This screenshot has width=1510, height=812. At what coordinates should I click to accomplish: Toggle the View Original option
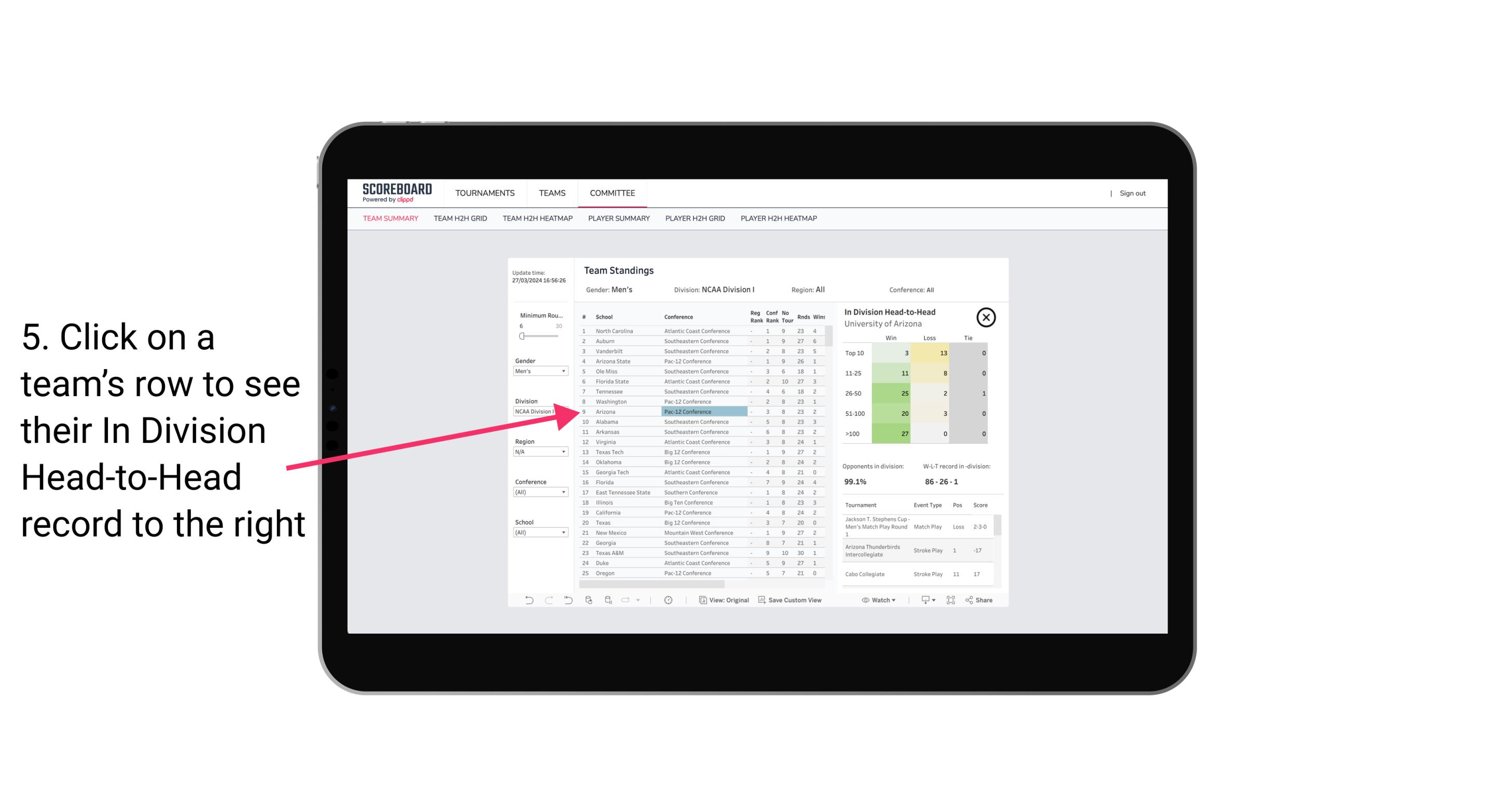[727, 600]
